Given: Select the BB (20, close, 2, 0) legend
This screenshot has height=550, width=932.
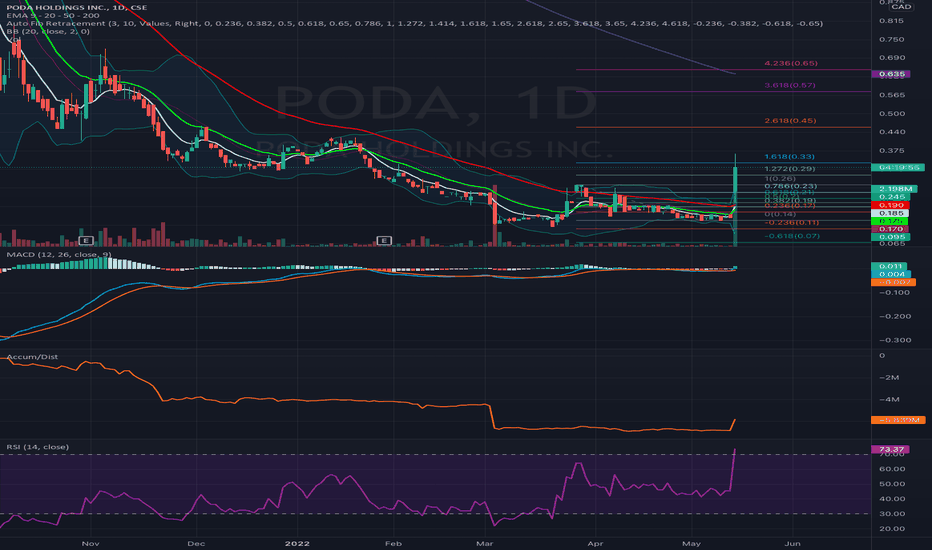Looking at the screenshot, I should point(48,31).
